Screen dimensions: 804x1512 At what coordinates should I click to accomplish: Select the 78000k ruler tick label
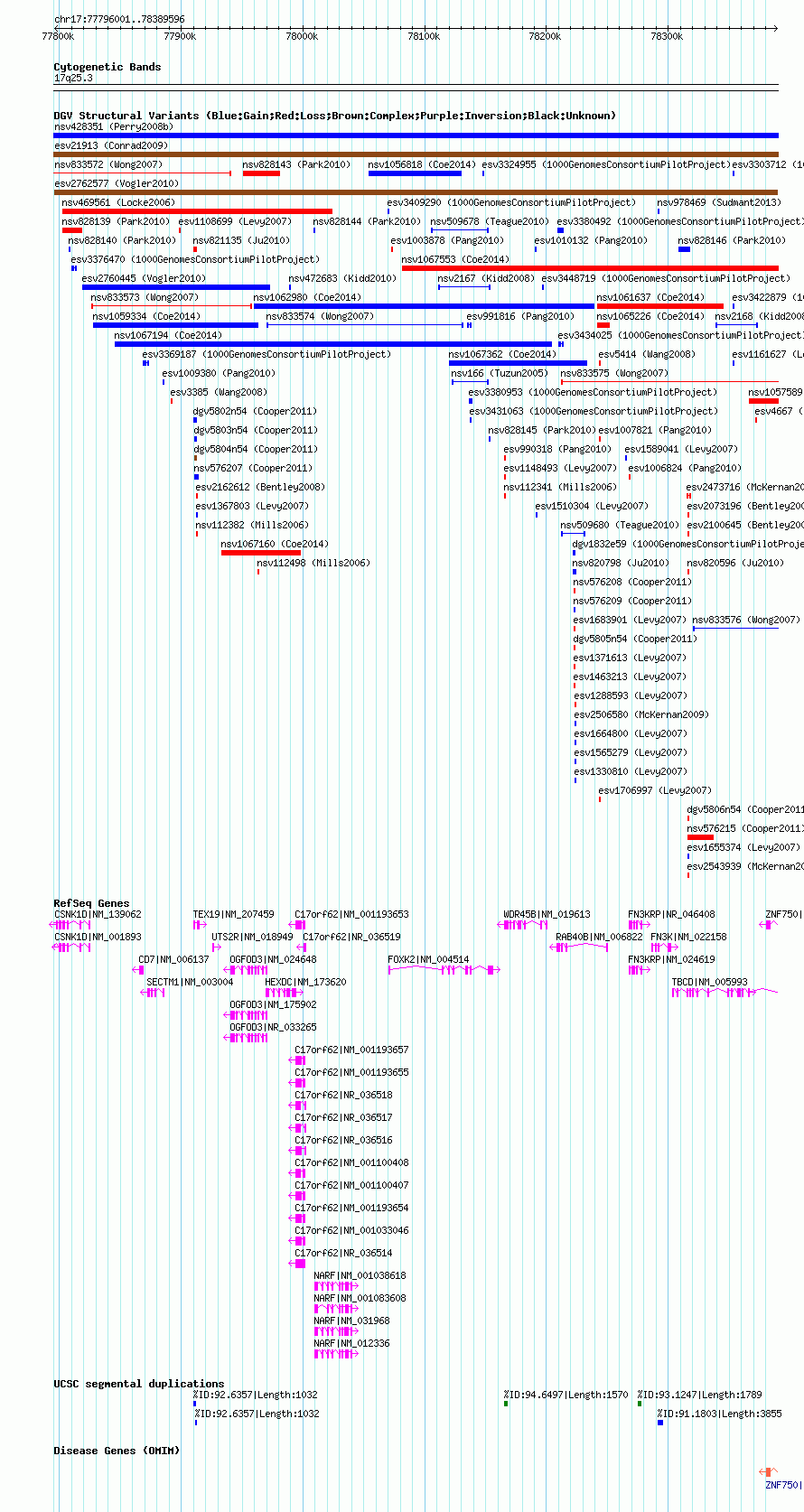[301, 36]
